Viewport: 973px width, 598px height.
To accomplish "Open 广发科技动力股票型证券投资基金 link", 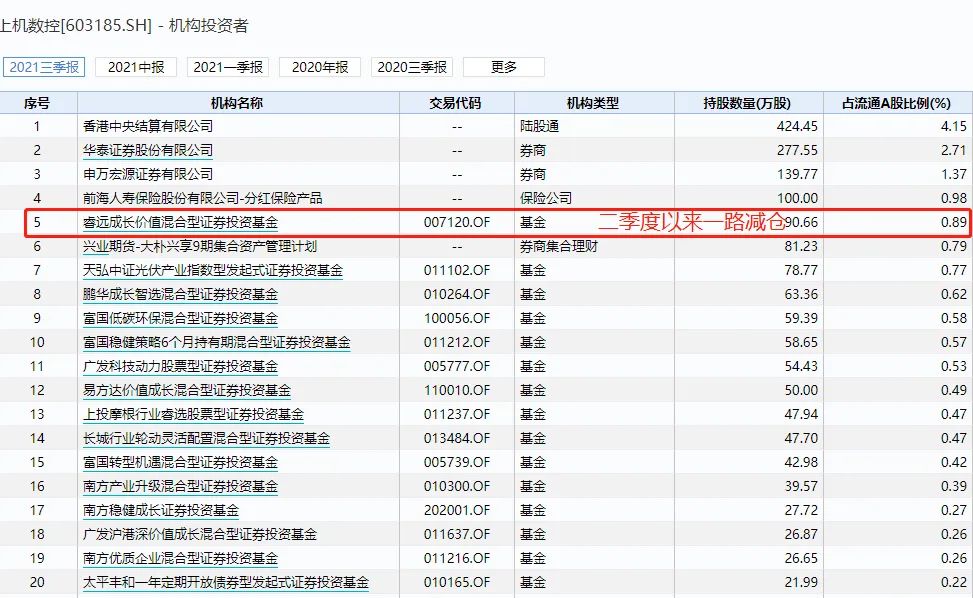I will [180, 367].
